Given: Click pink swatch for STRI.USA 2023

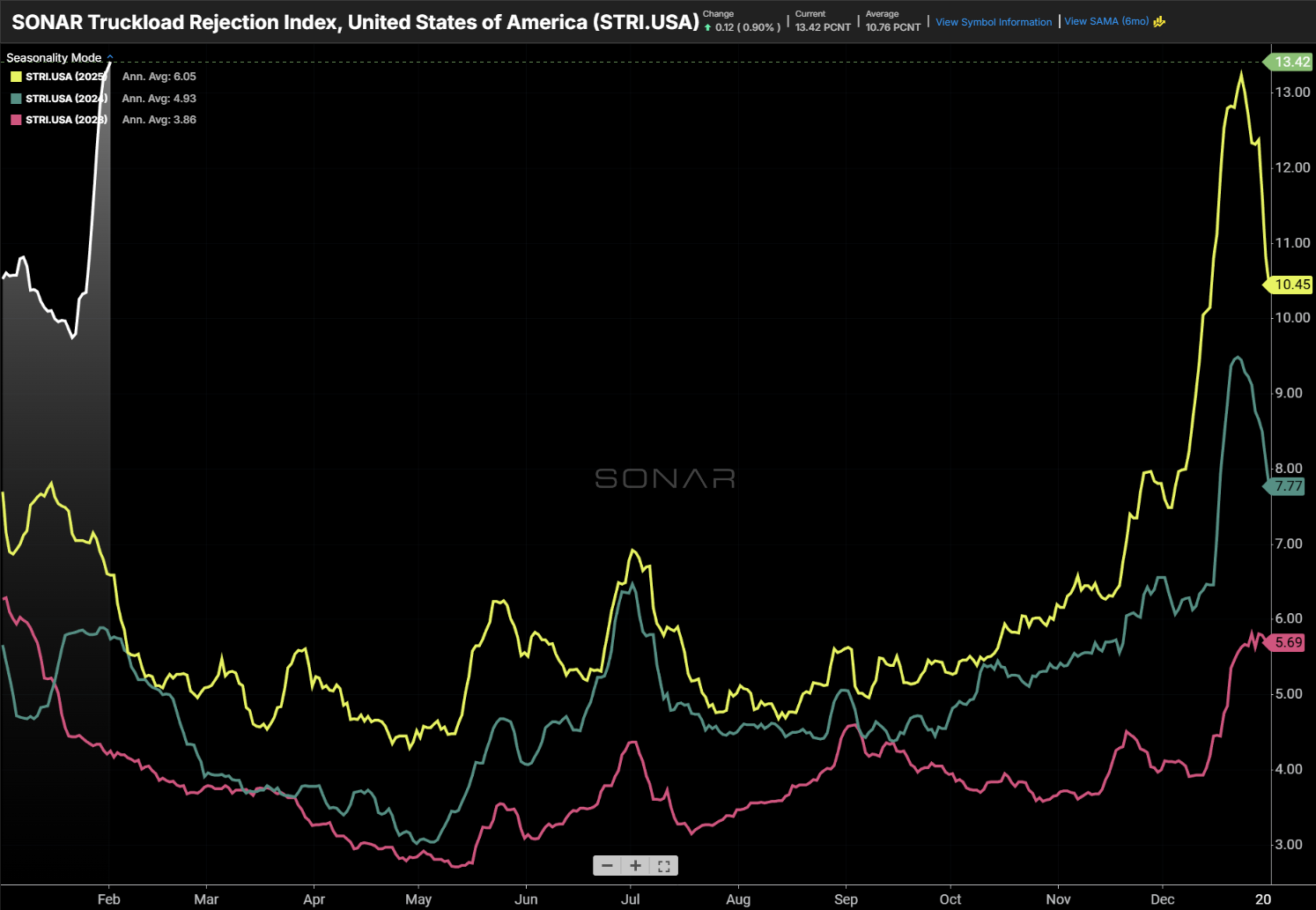Looking at the screenshot, I should (16, 120).
